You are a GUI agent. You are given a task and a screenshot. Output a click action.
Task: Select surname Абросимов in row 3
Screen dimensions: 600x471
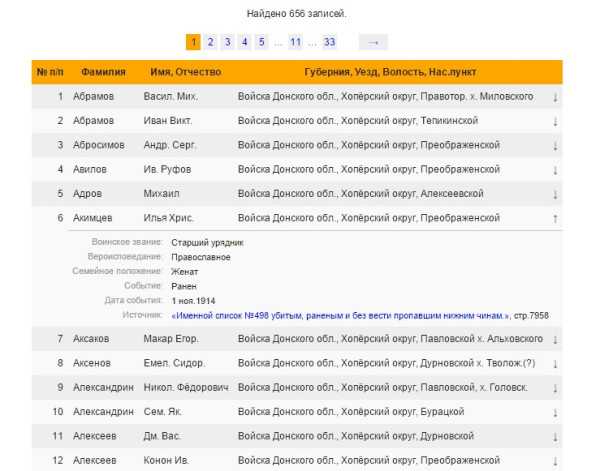99,145
